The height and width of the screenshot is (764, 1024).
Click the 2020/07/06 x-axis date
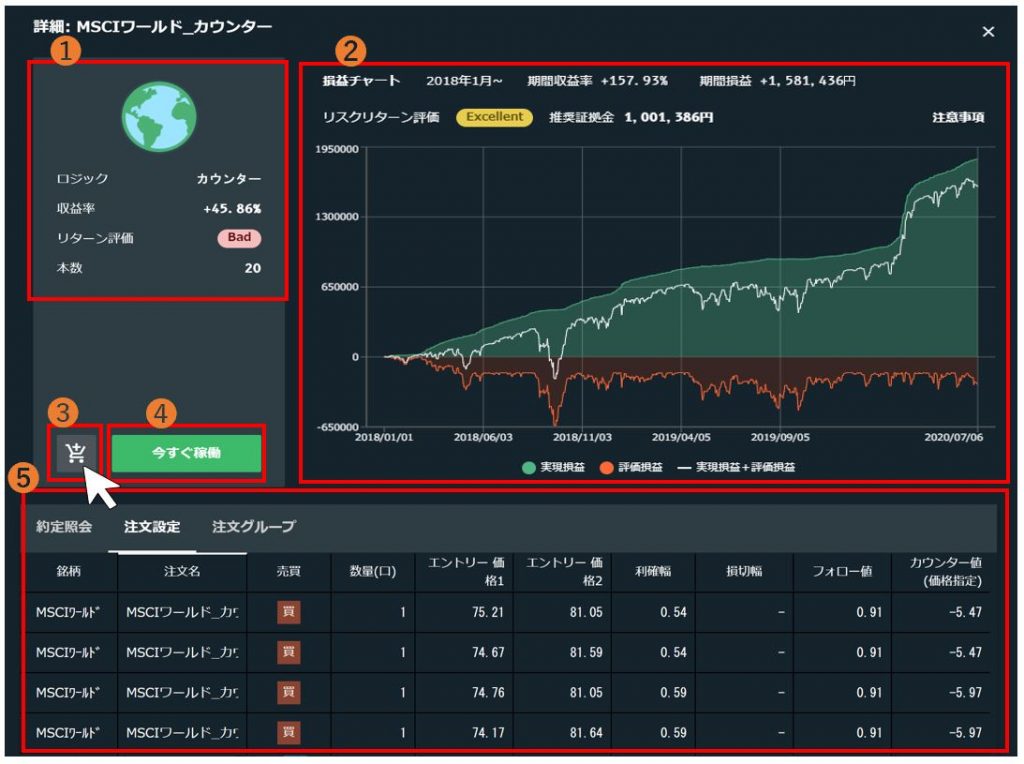click(953, 437)
